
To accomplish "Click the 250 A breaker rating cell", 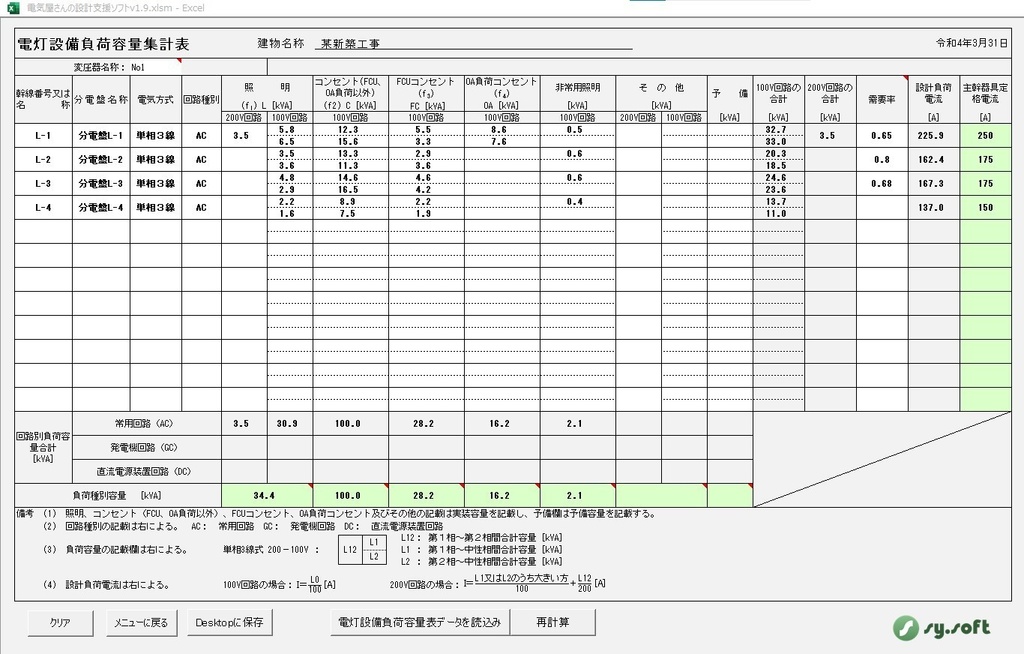I will (x=984, y=135).
